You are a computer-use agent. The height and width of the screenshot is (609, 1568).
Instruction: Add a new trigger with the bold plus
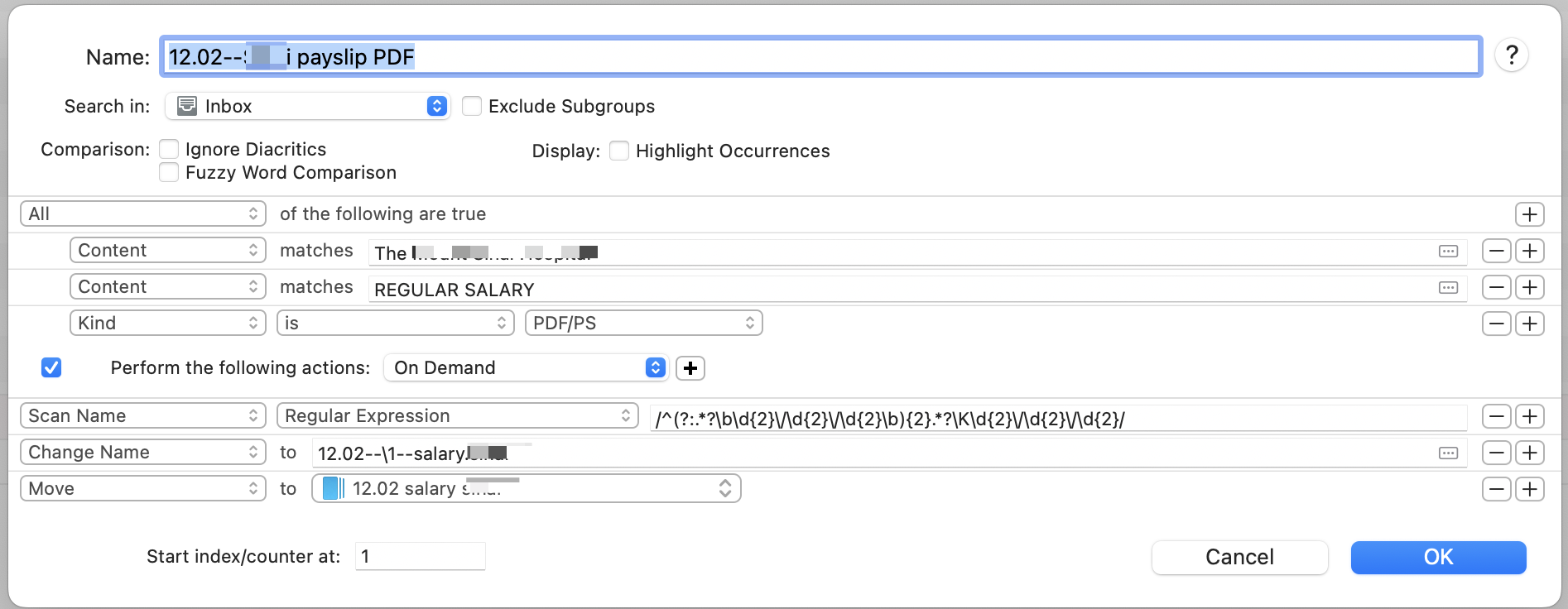(x=690, y=368)
